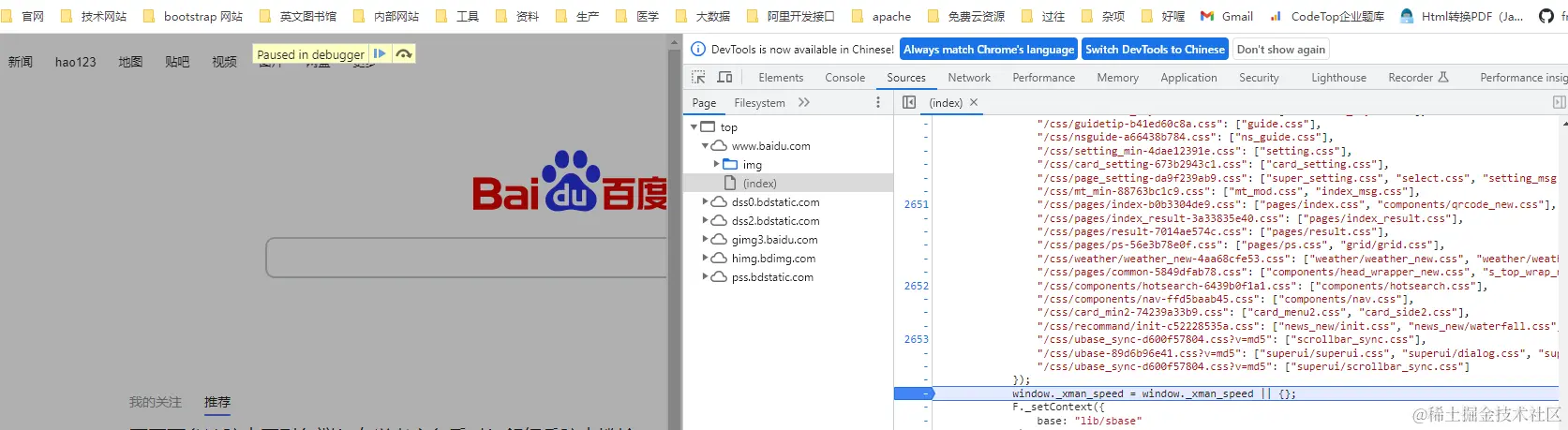1568x430 pixels.
Task: Open the Gmail bookmark
Action: (1227, 16)
